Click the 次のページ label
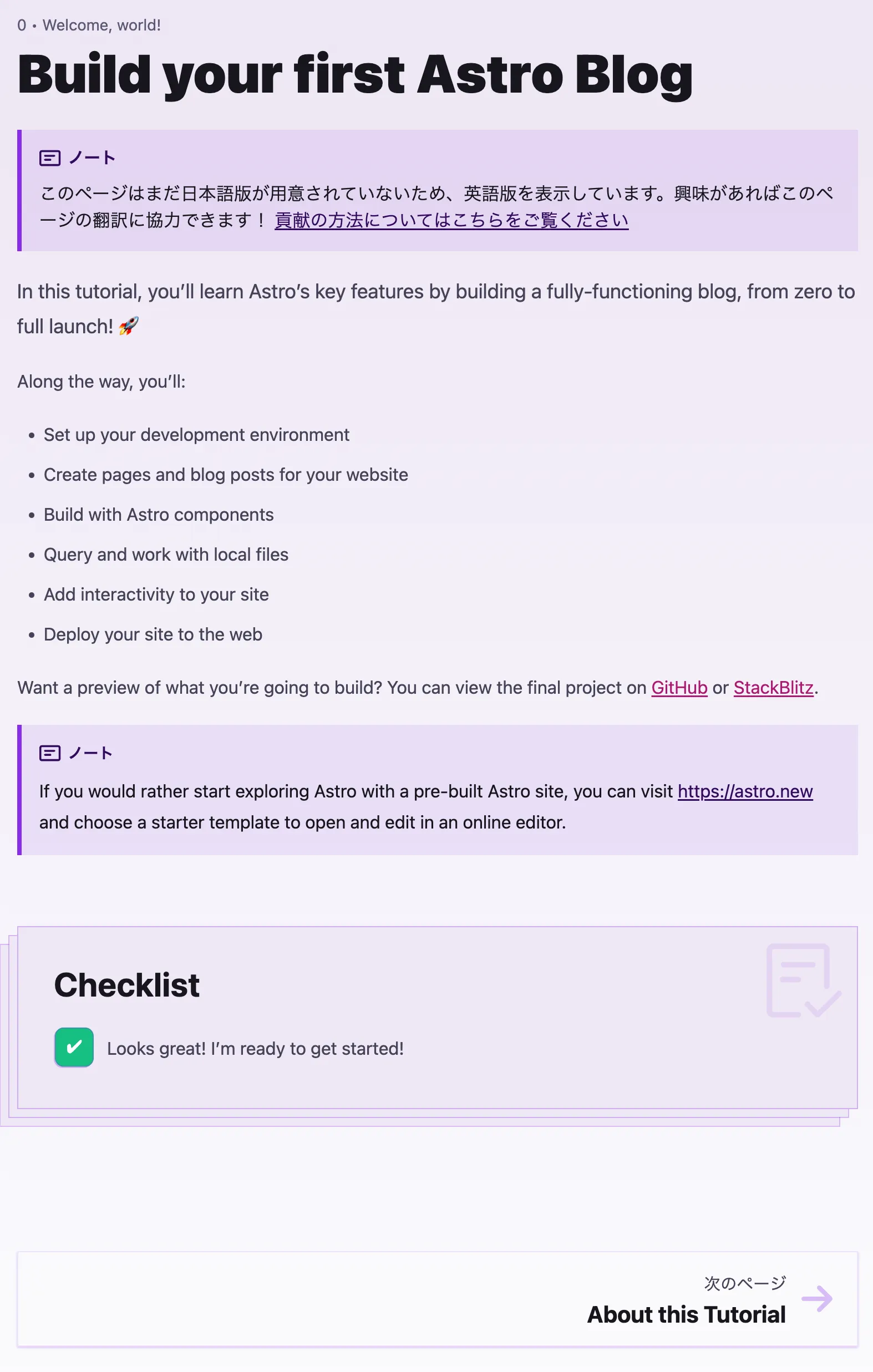Screen dimensions: 873x1372 tap(745, 1283)
